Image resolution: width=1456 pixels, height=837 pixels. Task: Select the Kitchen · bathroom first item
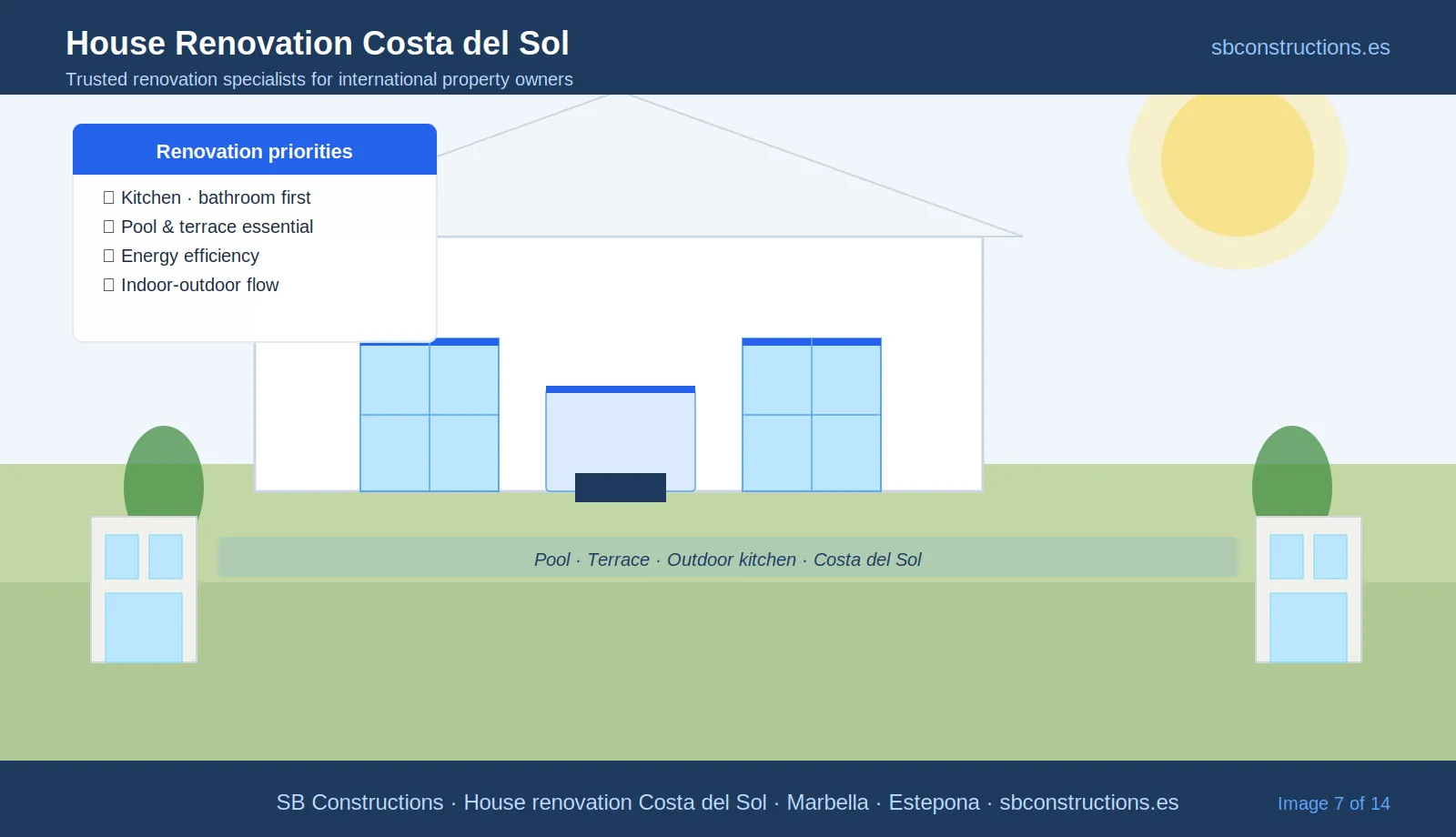click(207, 197)
